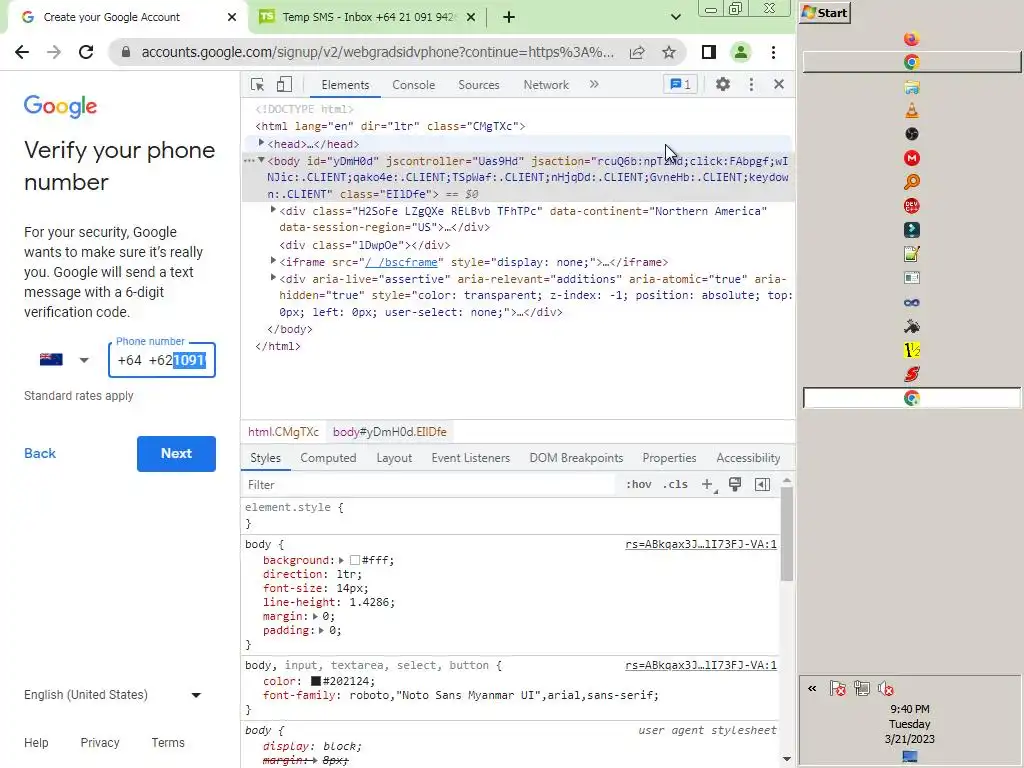Click the #fff background color swatch
This screenshot has height=768, width=1024.
click(x=355, y=560)
